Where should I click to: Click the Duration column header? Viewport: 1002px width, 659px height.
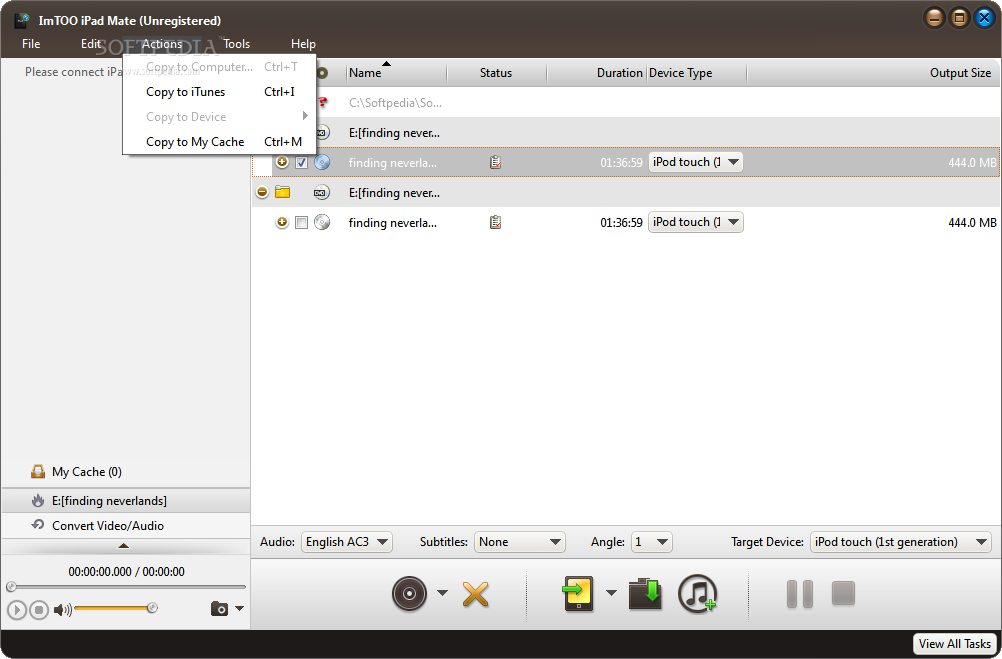pos(597,73)
